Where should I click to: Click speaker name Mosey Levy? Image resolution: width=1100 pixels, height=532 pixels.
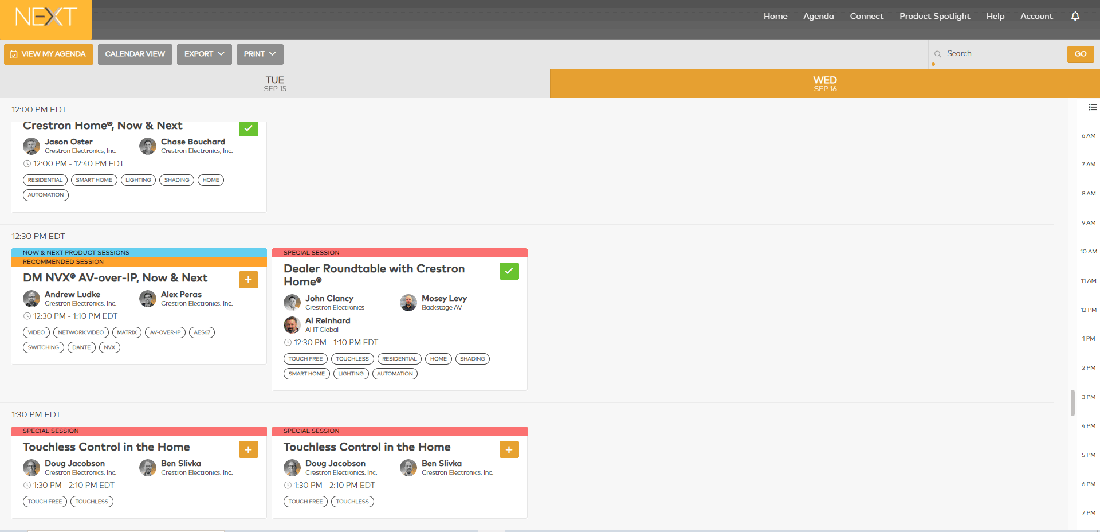point(444,298)
